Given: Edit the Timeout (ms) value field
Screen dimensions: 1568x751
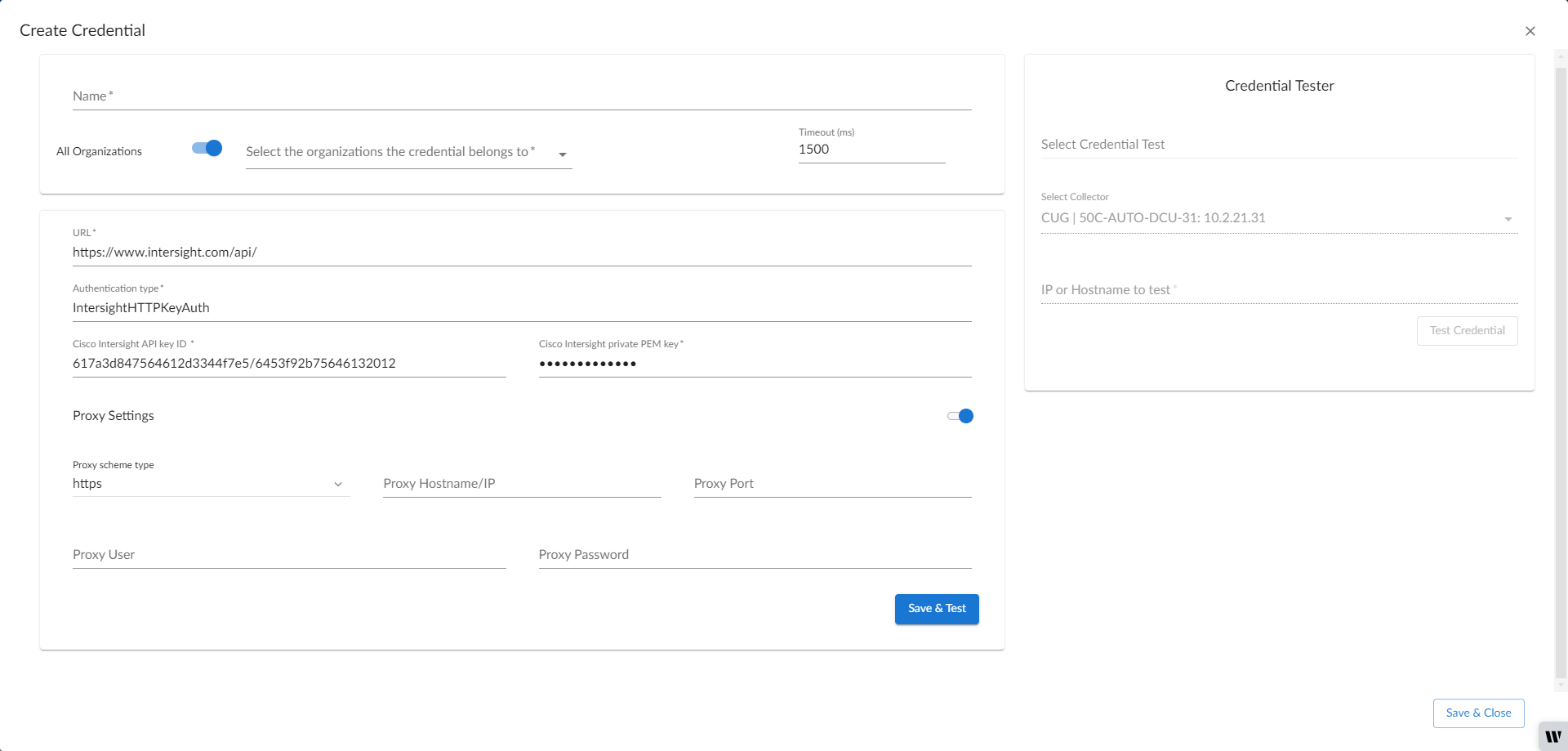Looking at the screenshot, I should pyautogui.click(x=871, y=150).
